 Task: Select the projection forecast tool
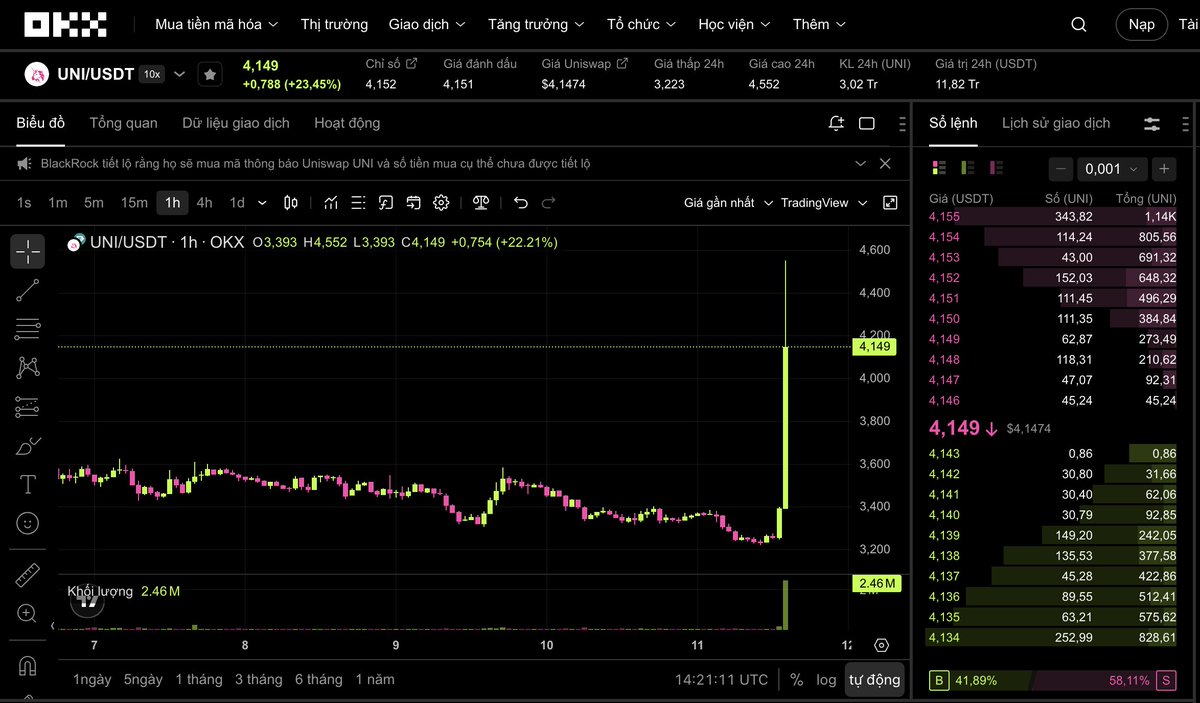click(28, 407)
